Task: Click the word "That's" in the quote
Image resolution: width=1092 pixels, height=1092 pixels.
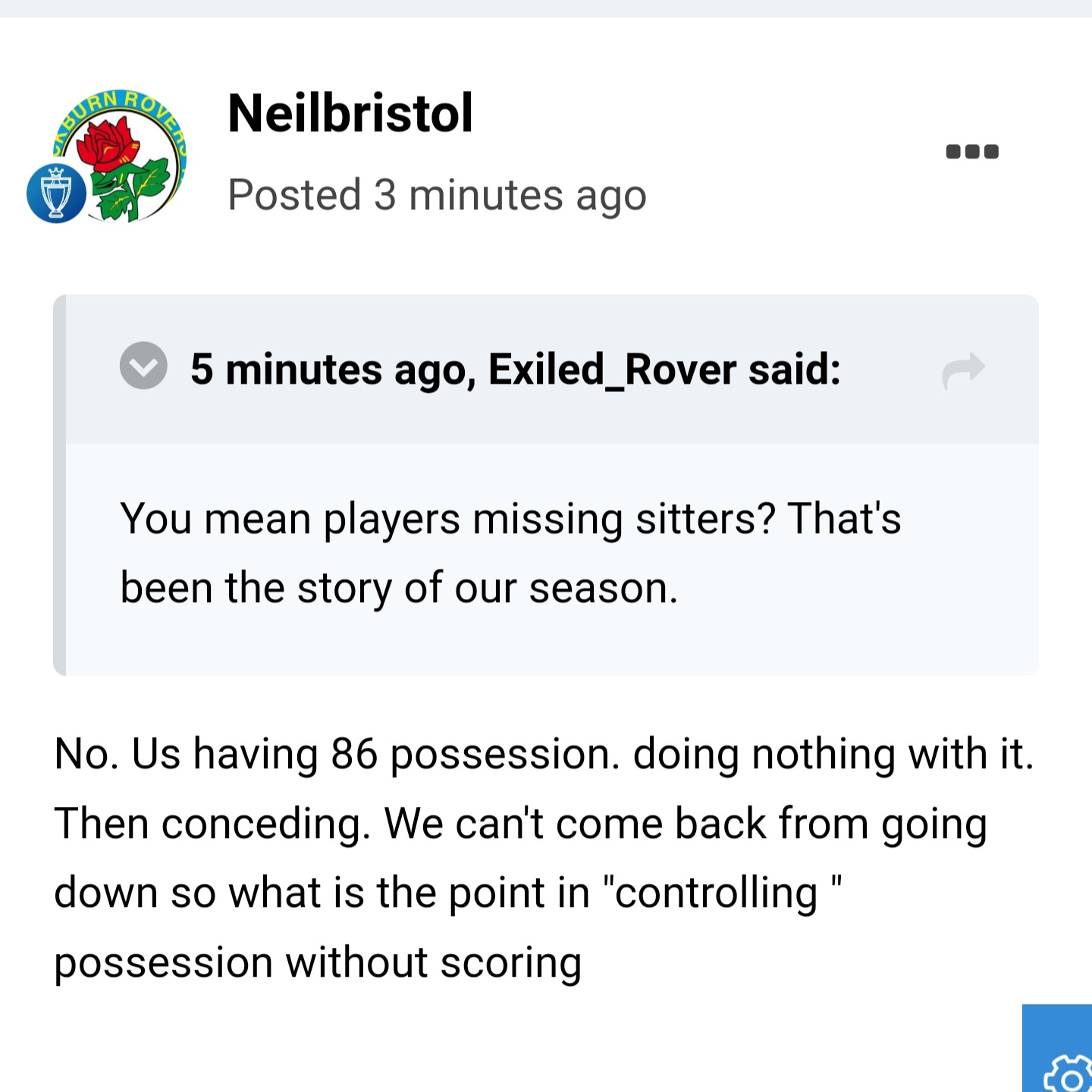Action: 844,519
